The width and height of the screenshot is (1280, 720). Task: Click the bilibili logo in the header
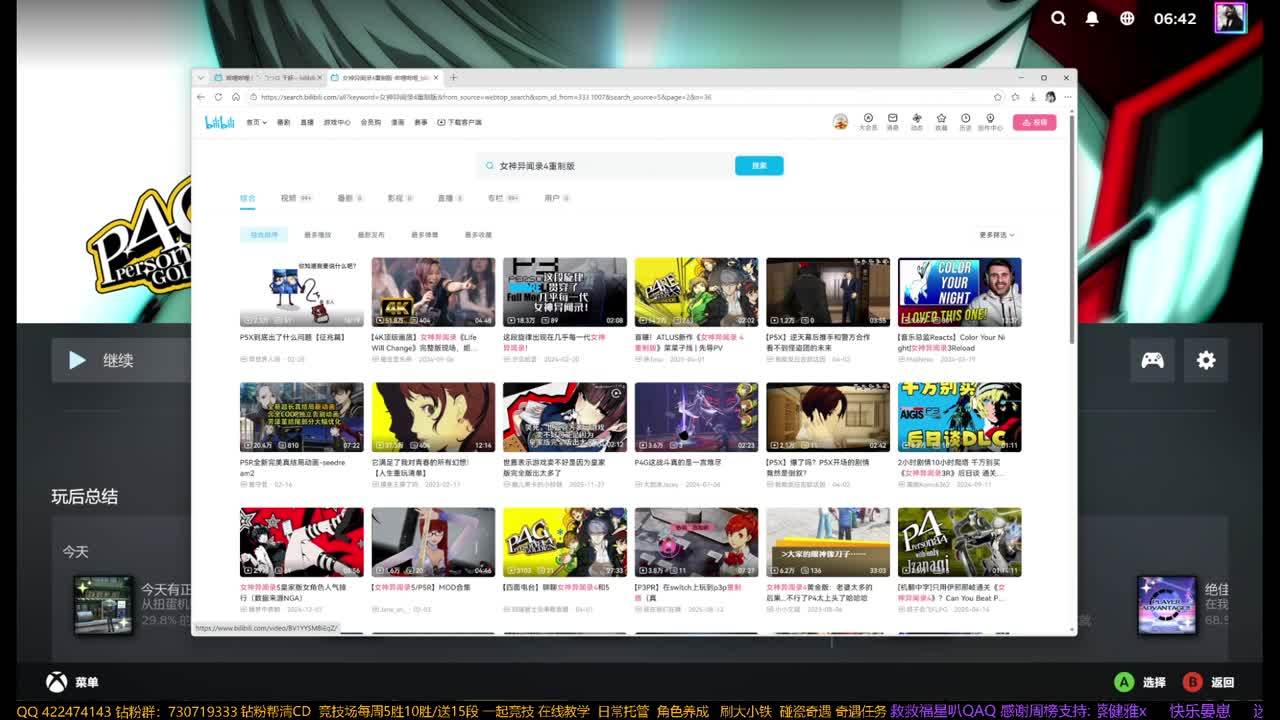(x=219, y=122)
